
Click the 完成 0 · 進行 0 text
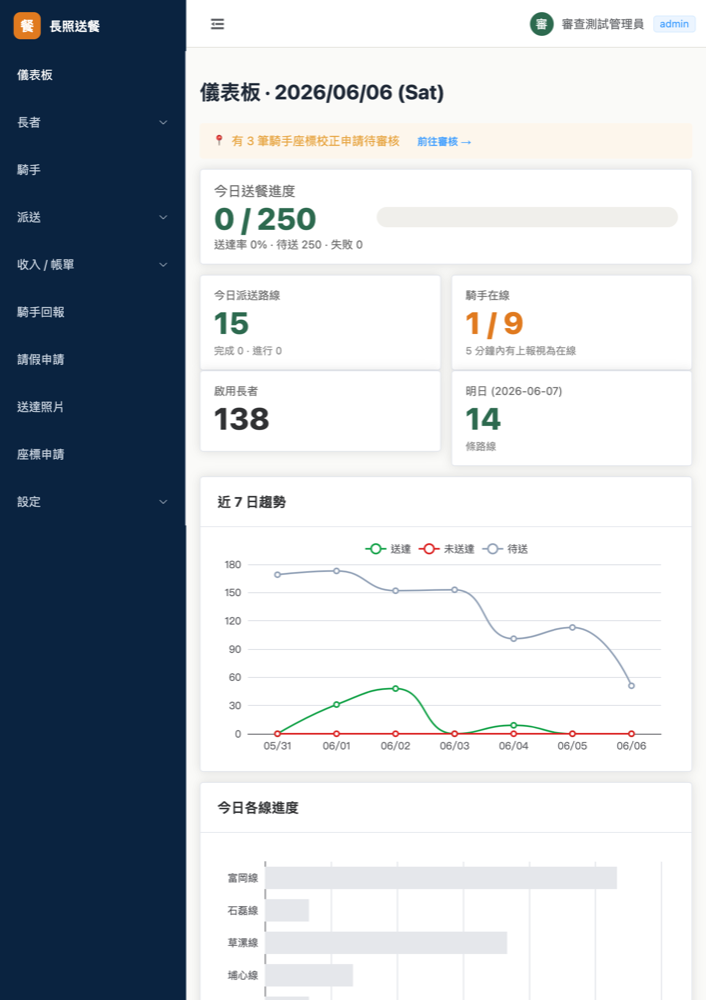tap(248, 351)
